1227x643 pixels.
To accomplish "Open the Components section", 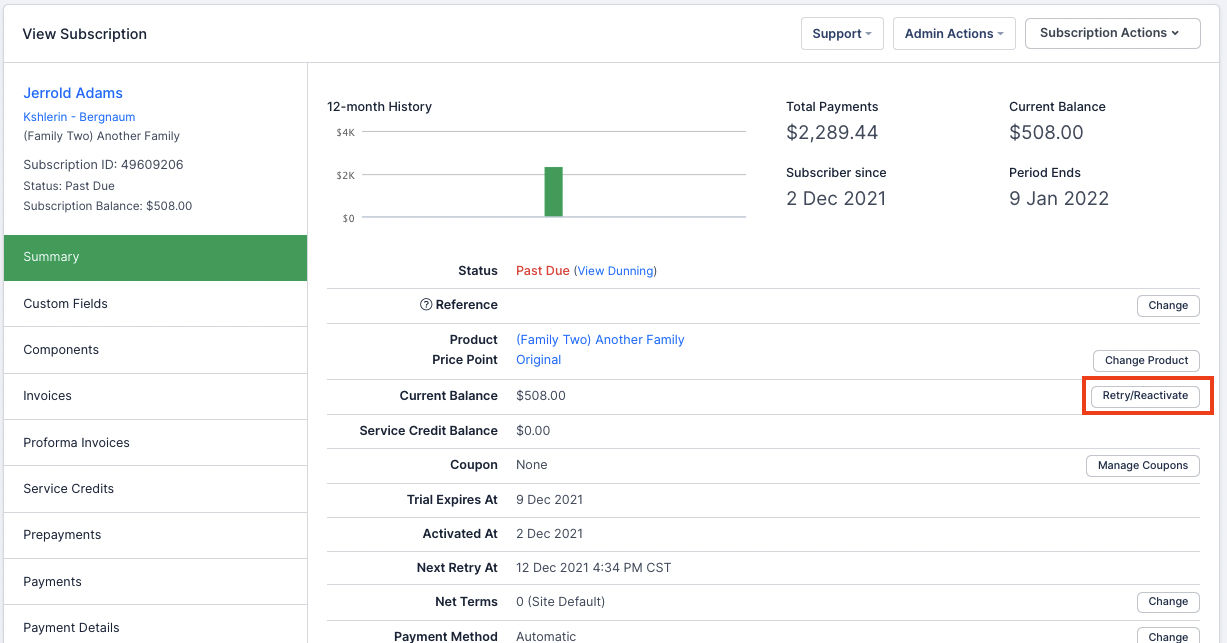I will pos(155,350).
